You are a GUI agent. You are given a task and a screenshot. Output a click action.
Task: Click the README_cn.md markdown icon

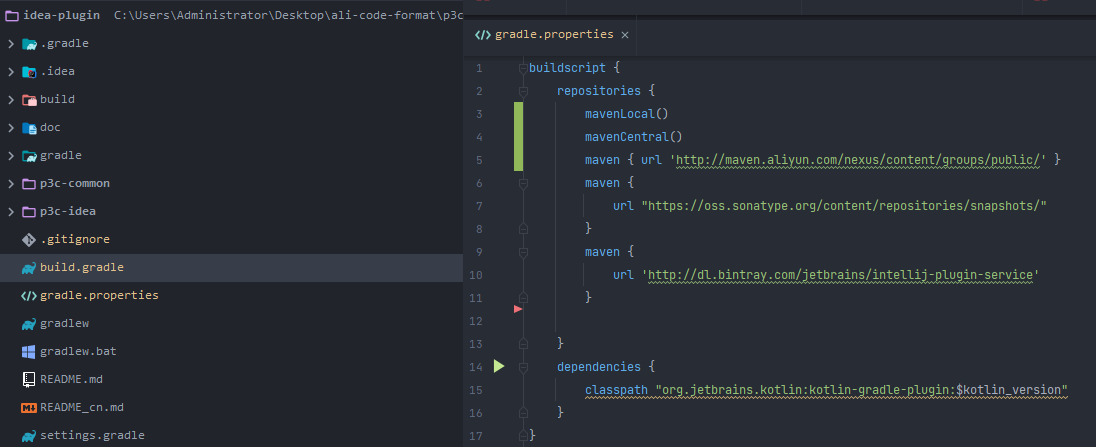29,407
